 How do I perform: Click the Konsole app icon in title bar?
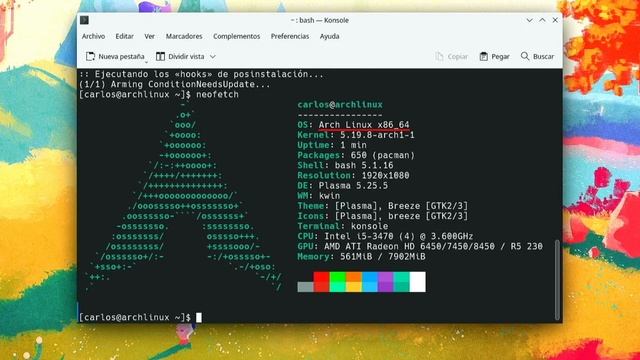tap(84, 20)
